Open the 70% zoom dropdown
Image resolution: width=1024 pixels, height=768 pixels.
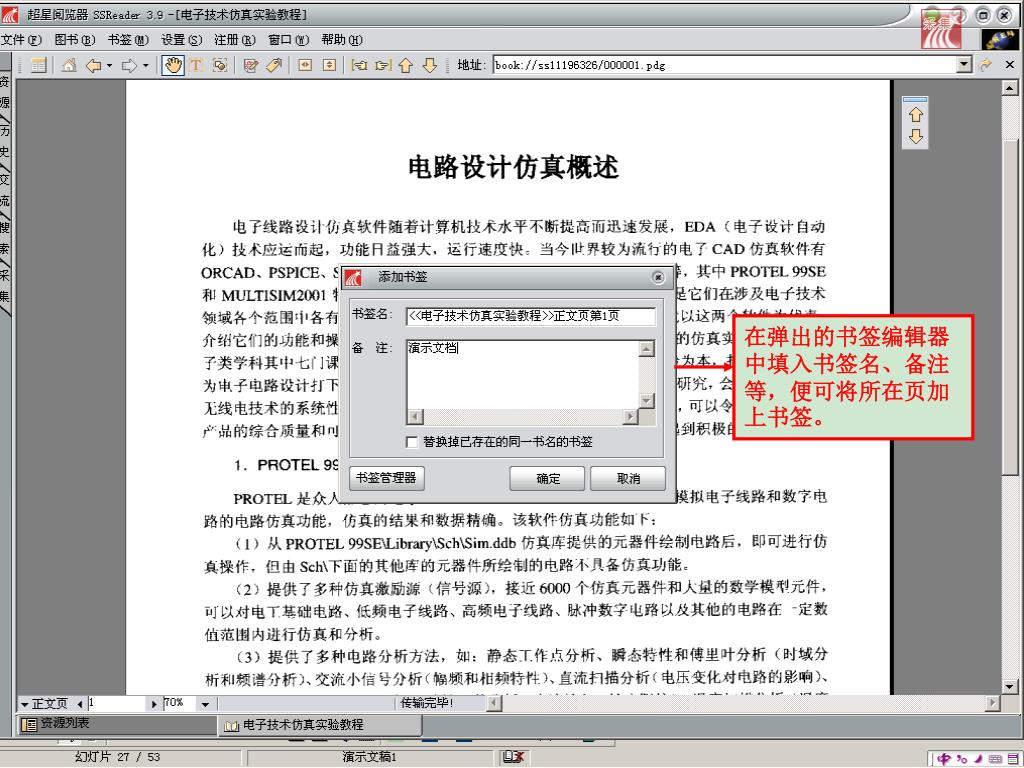205,704
